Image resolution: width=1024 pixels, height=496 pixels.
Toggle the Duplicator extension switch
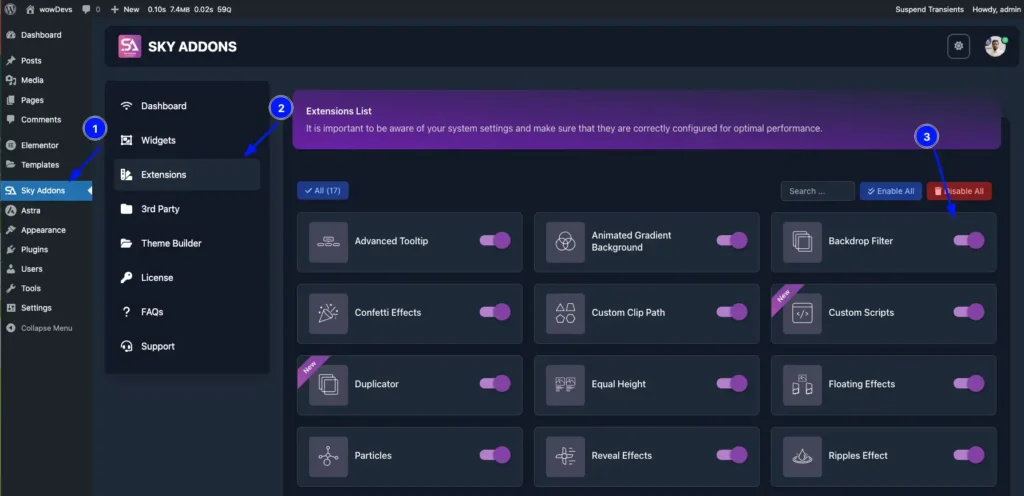(495, 384)
